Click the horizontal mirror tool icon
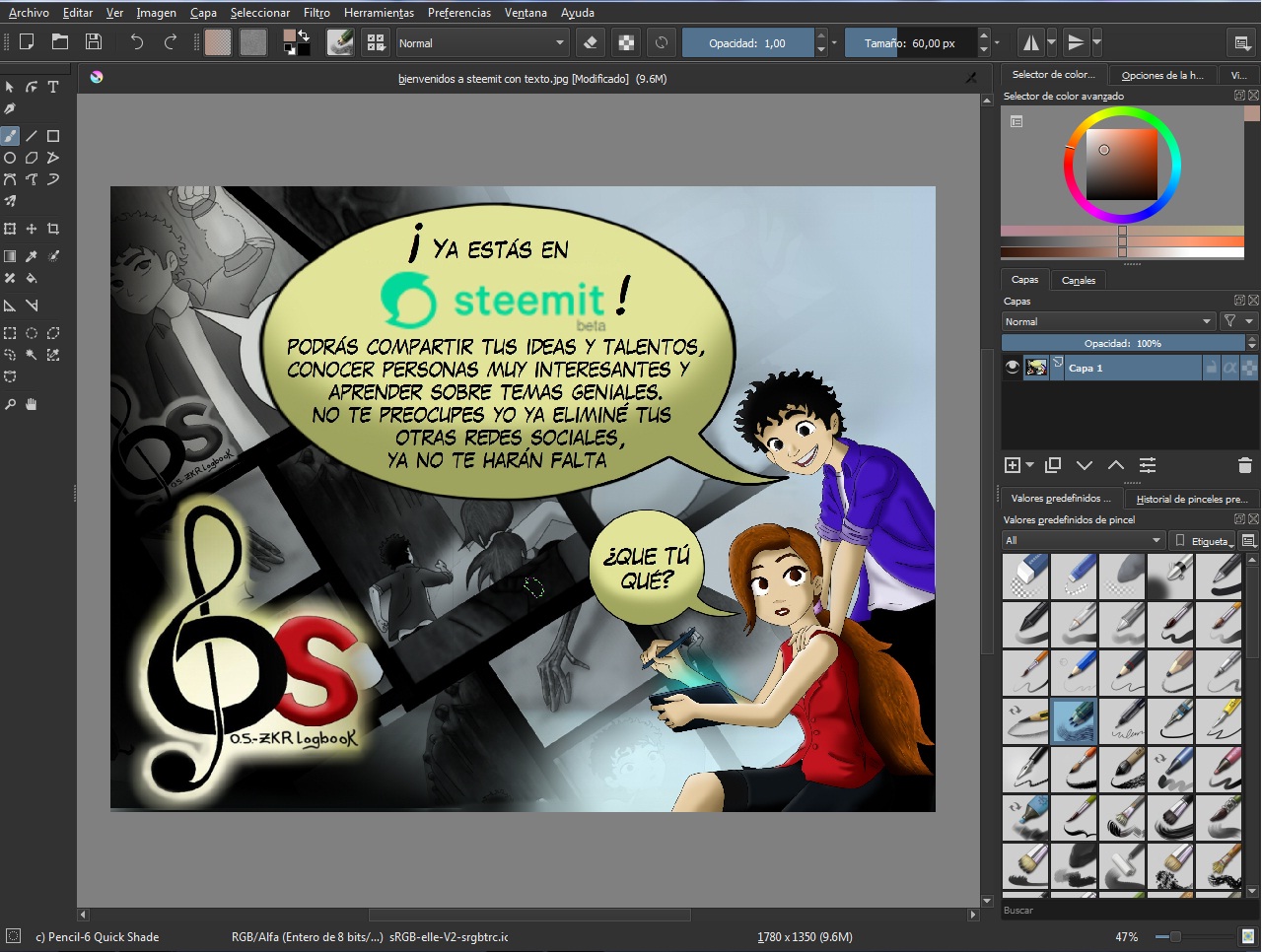The width and height of the screenshot is (1262, 952). point(1031,42)
